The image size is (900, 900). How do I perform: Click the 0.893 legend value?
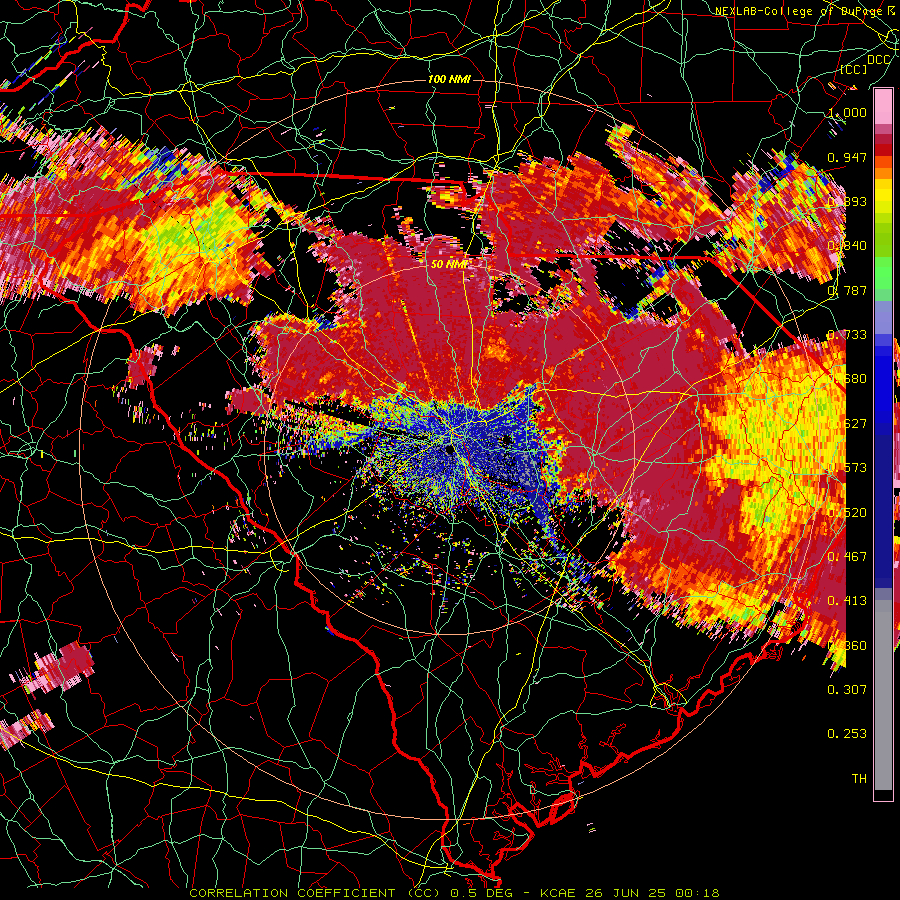[x=847, y=201]
